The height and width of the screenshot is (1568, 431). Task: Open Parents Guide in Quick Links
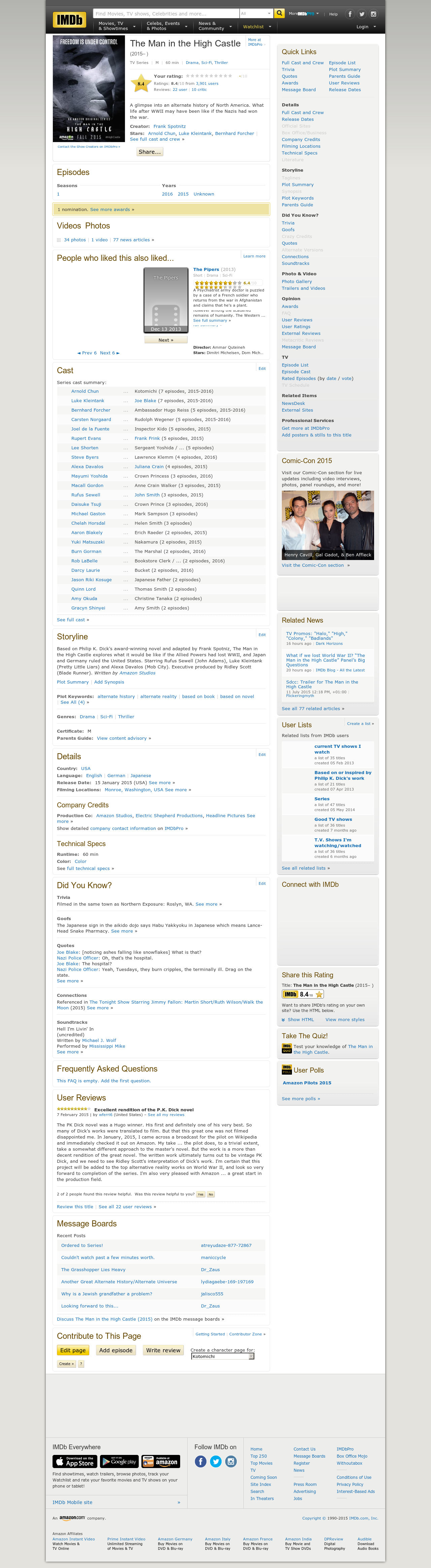[344, 76]
